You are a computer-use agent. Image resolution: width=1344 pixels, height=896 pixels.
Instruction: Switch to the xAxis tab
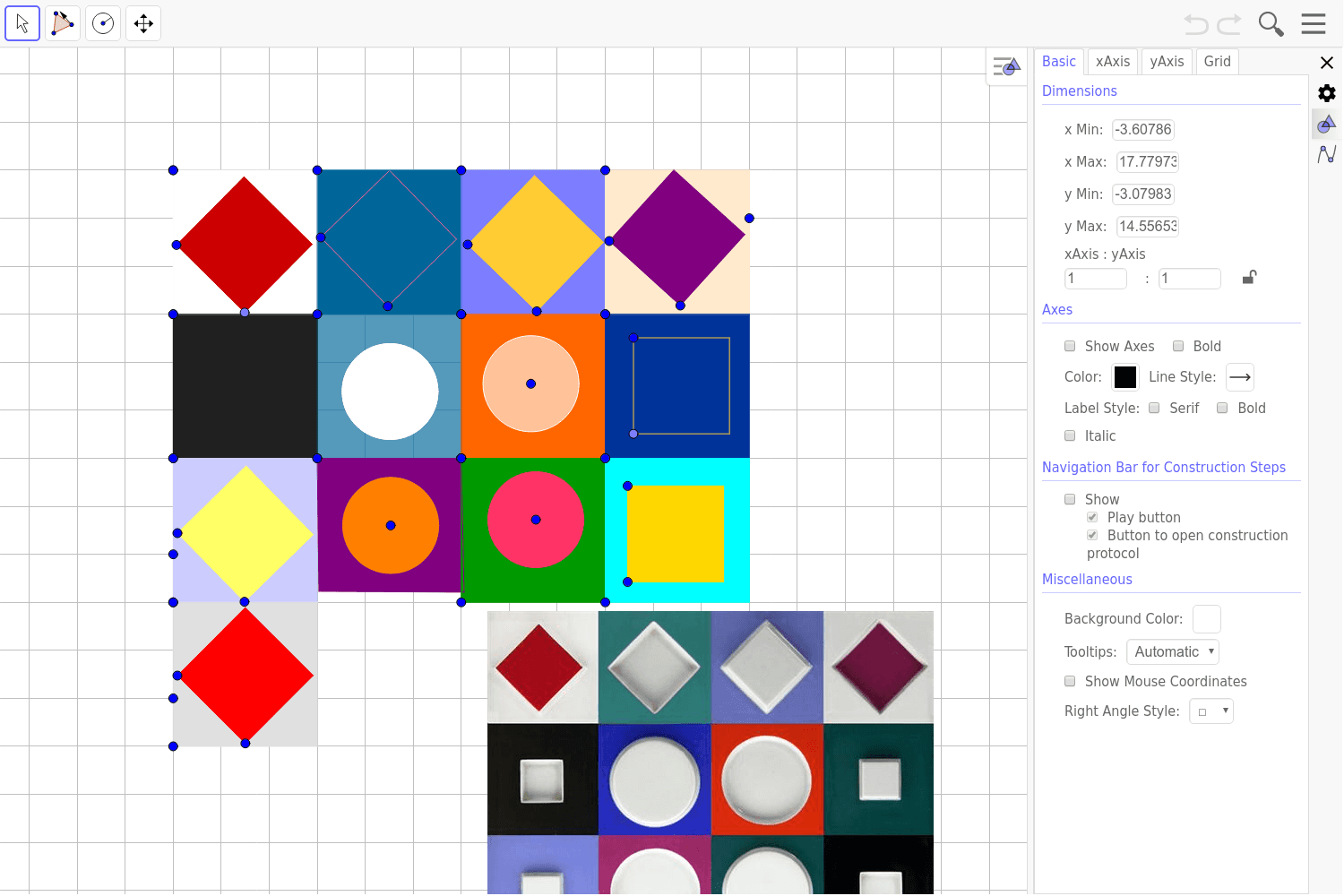1113,61
